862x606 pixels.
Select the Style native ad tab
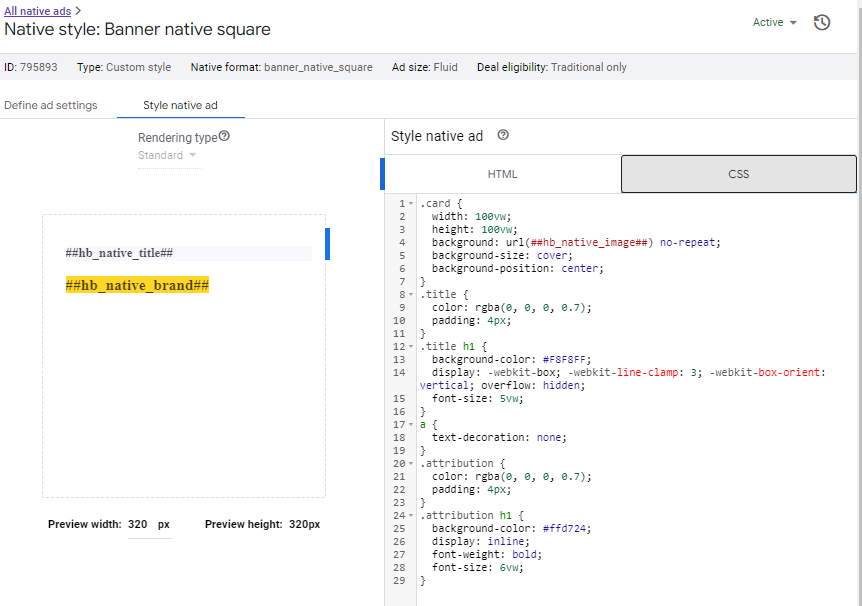coord(180,105)
